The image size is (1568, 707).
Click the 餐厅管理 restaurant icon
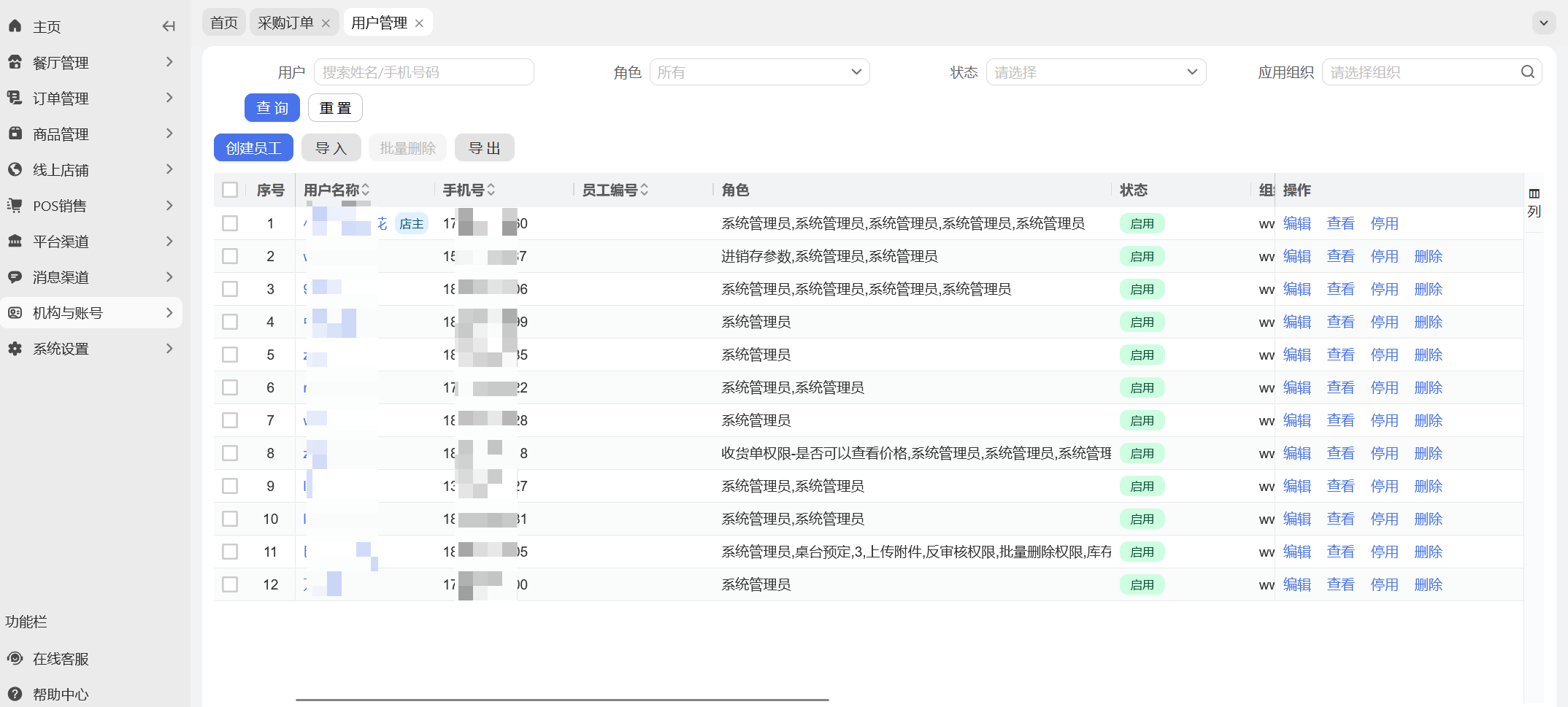tap(15, 62)
